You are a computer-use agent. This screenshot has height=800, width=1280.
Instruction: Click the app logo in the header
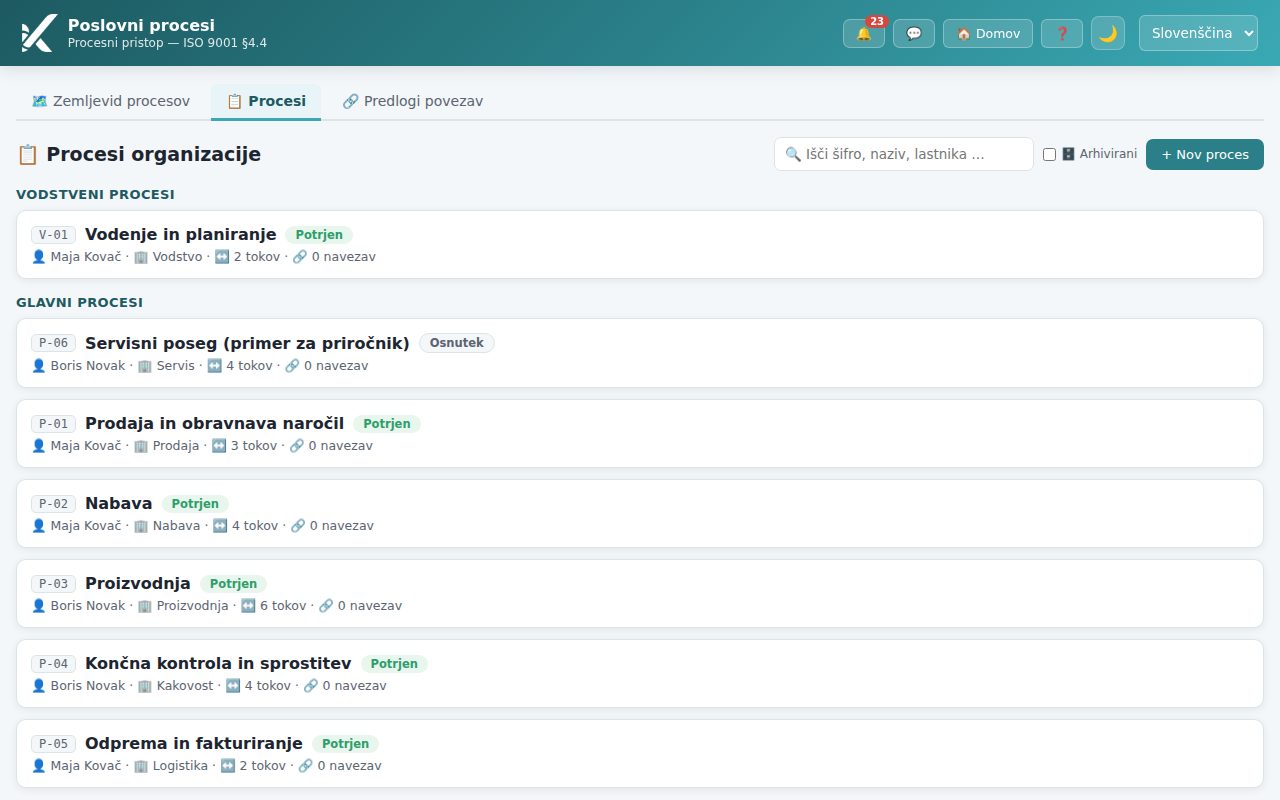point(38,33)
